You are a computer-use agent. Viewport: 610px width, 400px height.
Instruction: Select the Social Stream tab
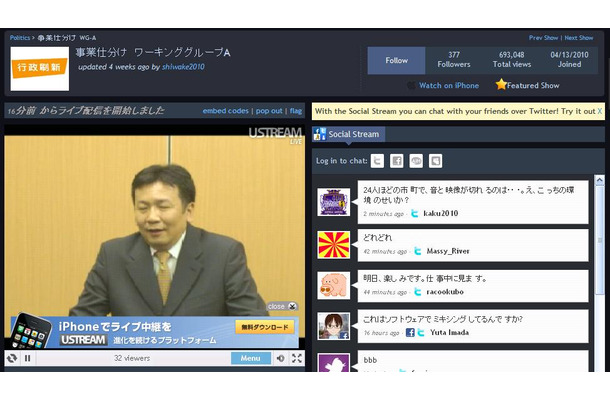[349, 134]
